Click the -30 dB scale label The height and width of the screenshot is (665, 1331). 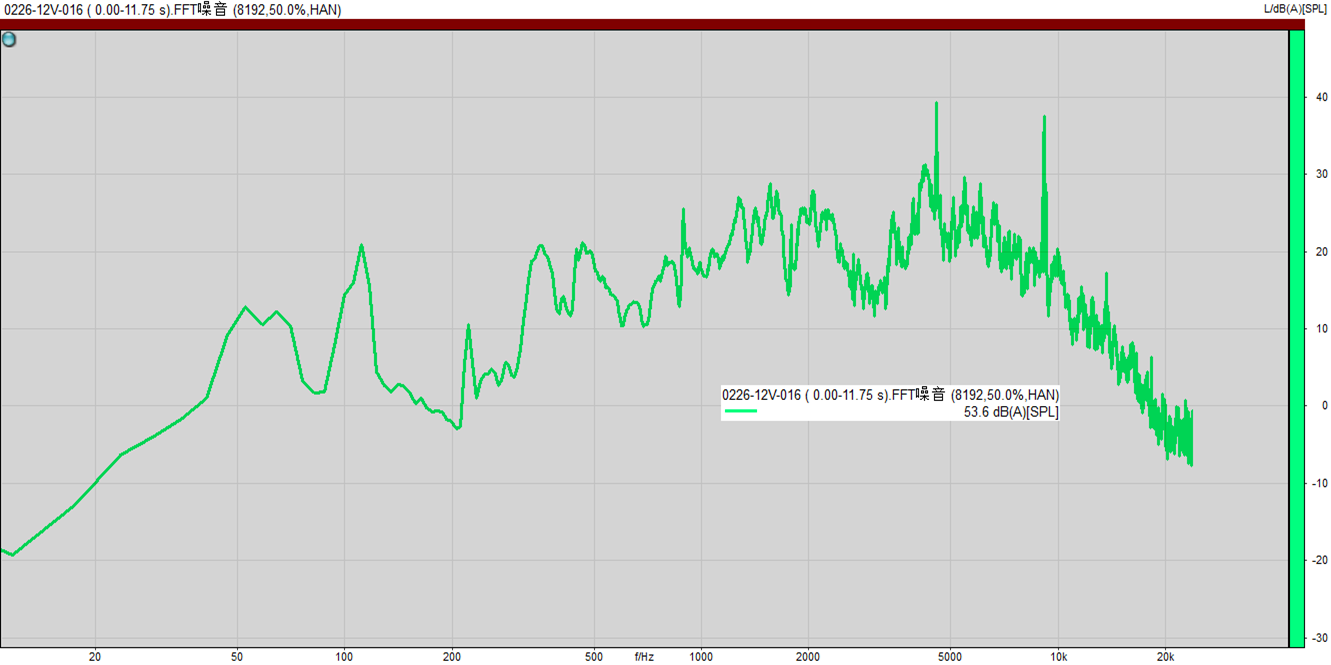(1320, 638)
